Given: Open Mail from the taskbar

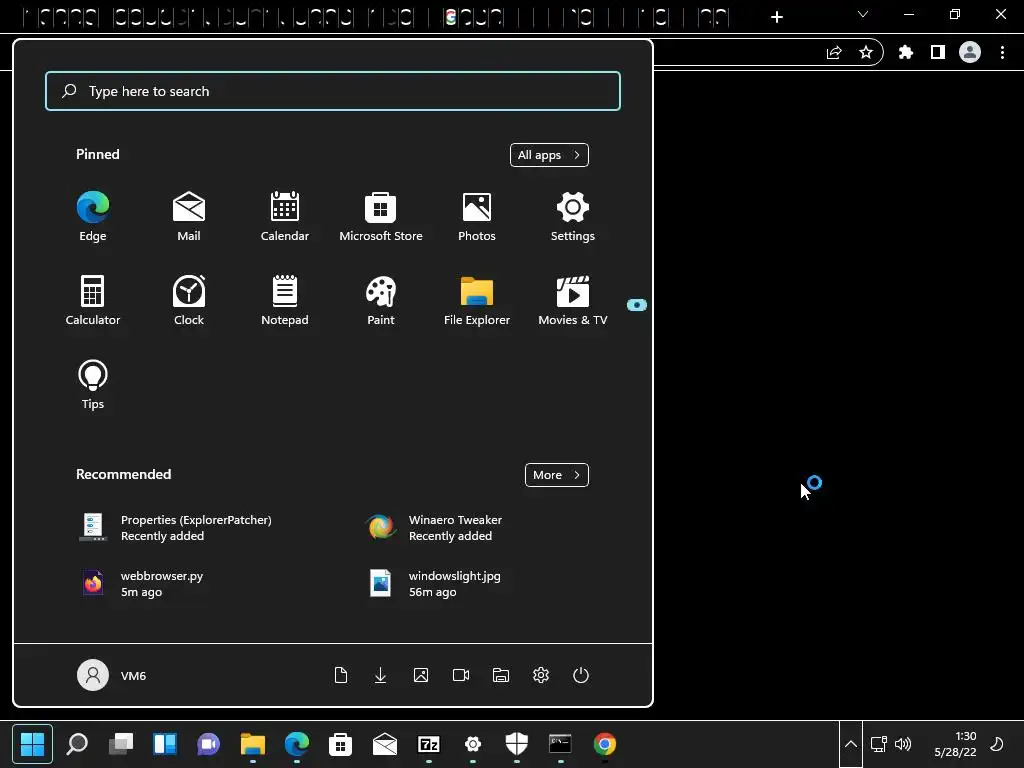Looking at the screenshot, I should 385,743.
